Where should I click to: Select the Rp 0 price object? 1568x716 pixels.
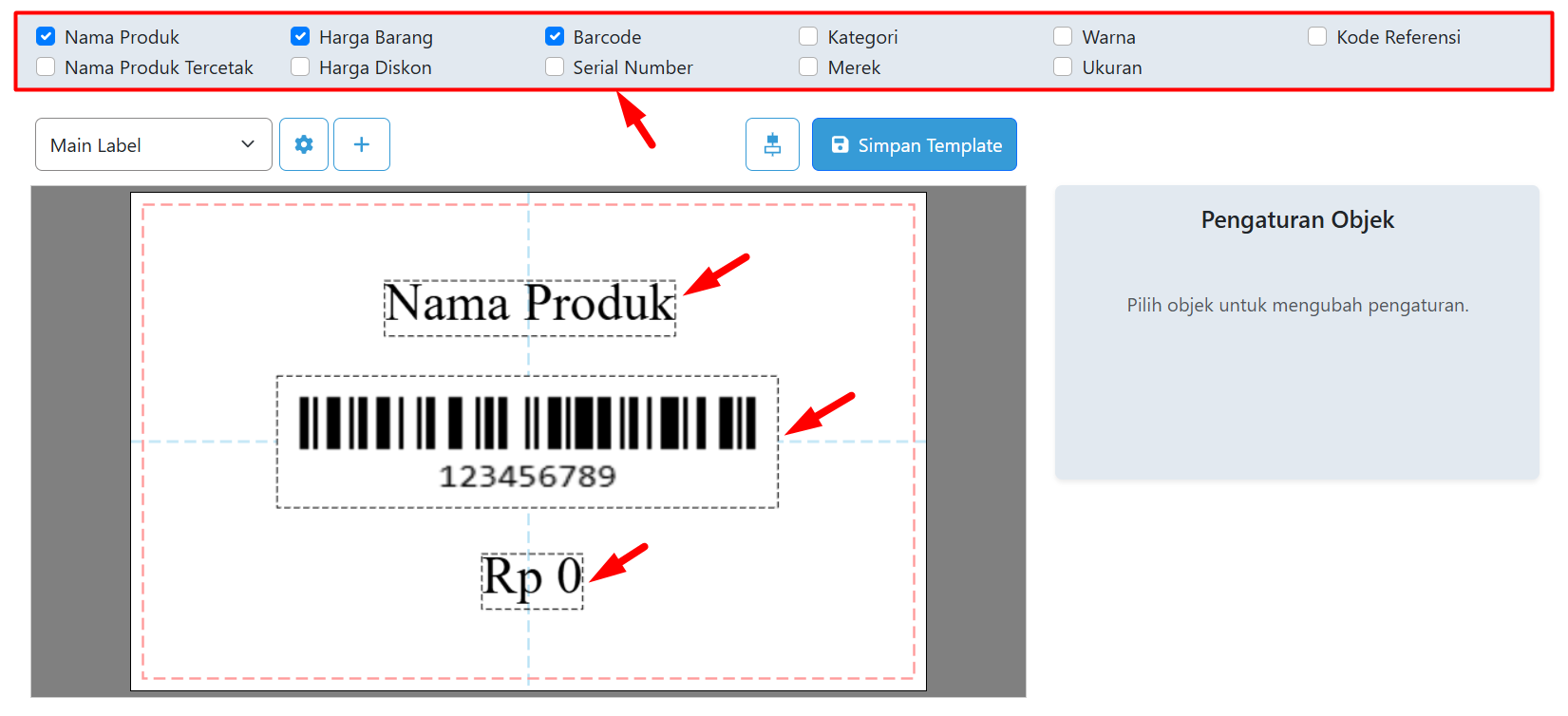(532, 580)
